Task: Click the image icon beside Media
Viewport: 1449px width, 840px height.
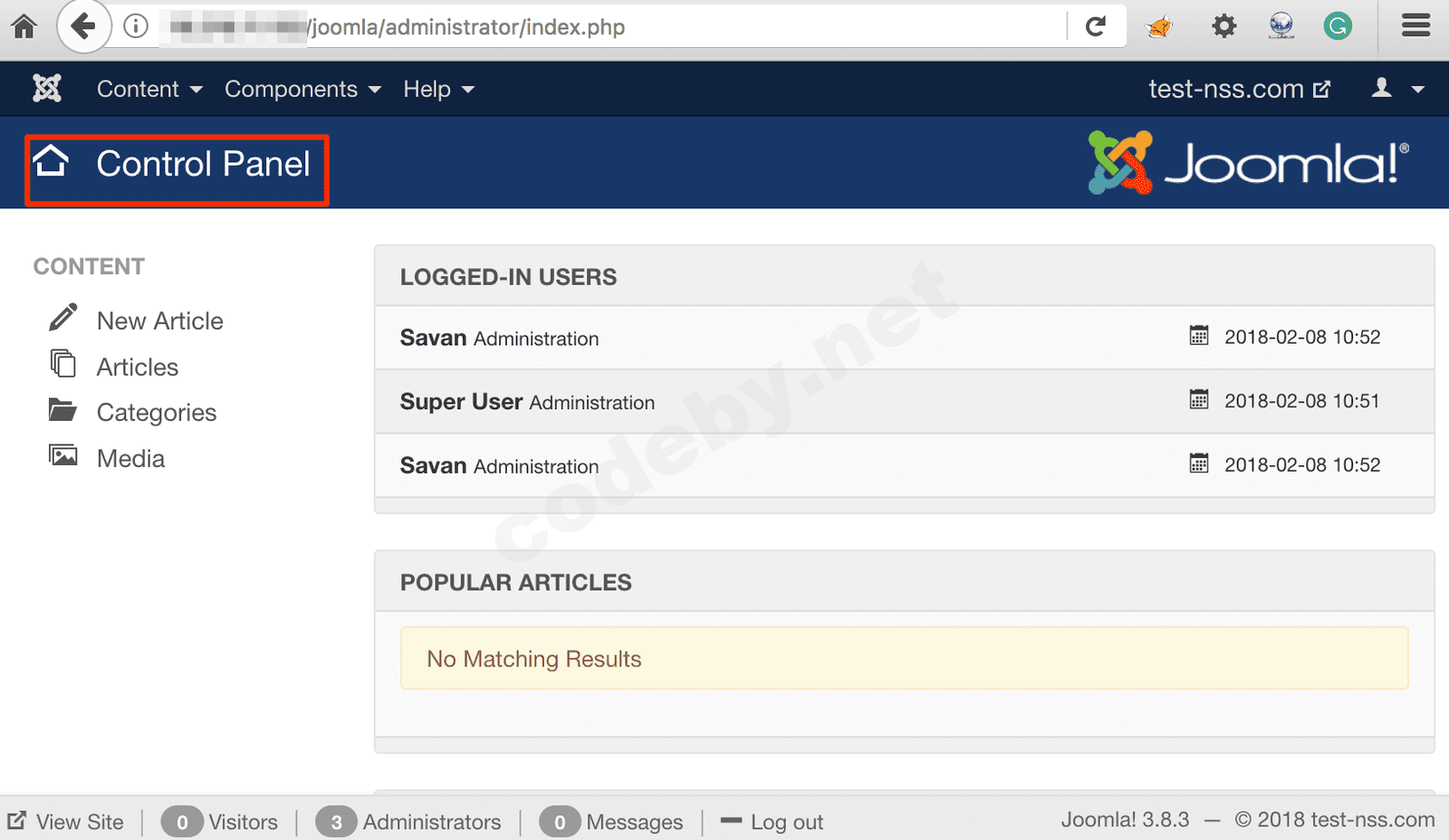Action: pos(62,455)
